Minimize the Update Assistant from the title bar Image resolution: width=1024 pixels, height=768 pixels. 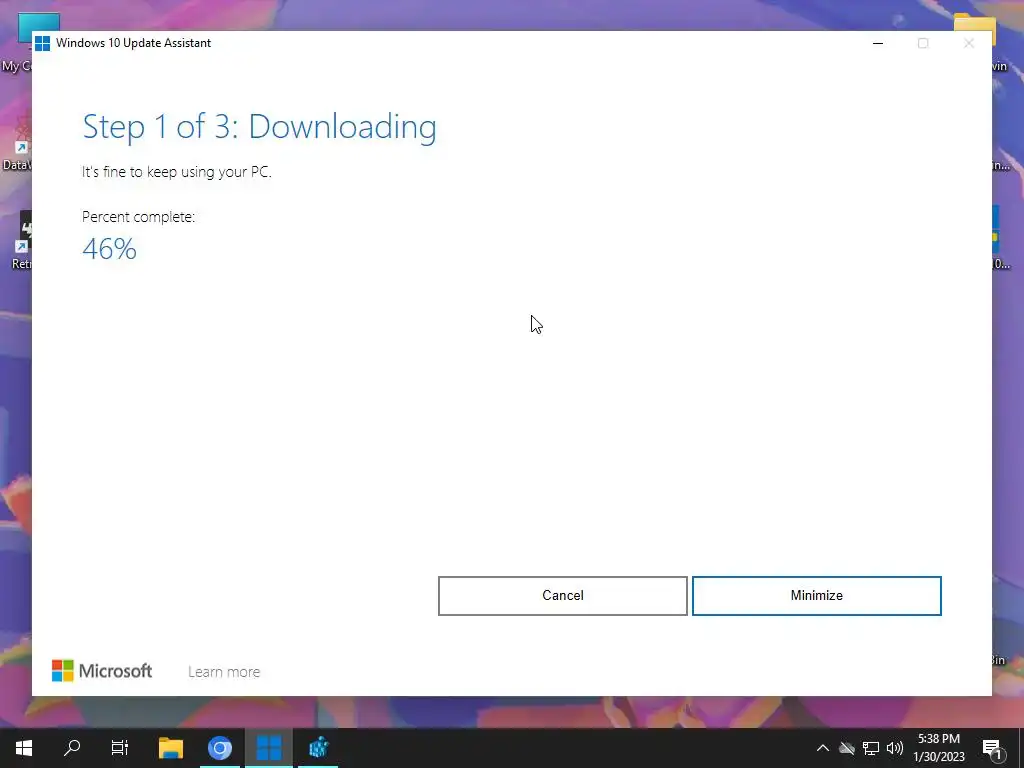tap(878, 43)
